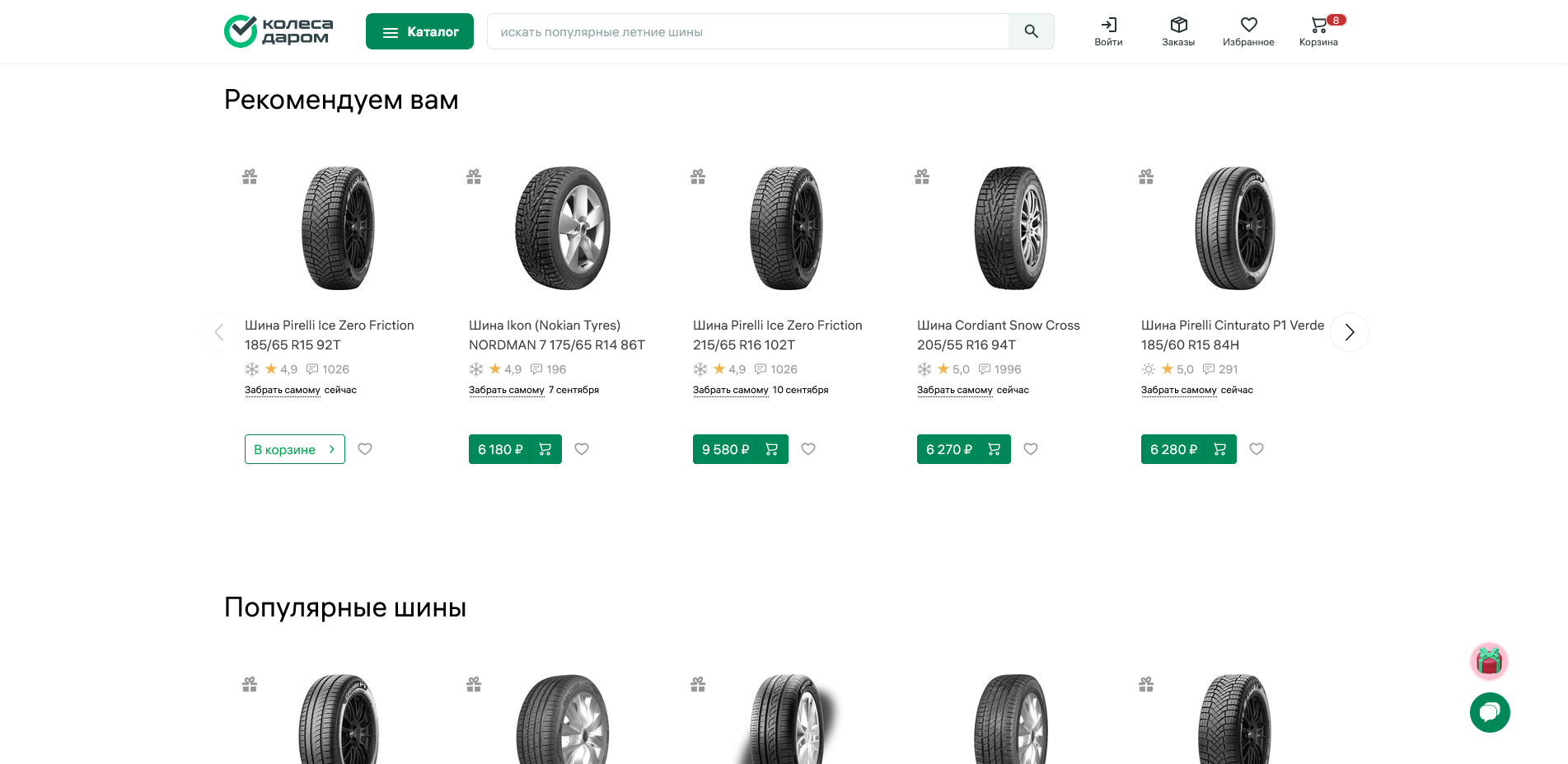Go to previous recommended tires with left arrow
Viewport: 1568px width, 764px height.
pyautogui.click(x=219, y=332)
